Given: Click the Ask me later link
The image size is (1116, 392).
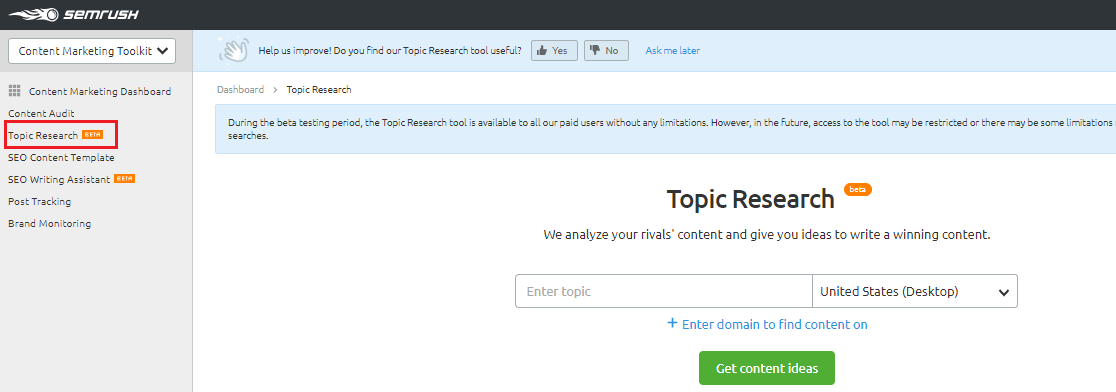Looking at the screenshot, I should [x=673, y=51].
